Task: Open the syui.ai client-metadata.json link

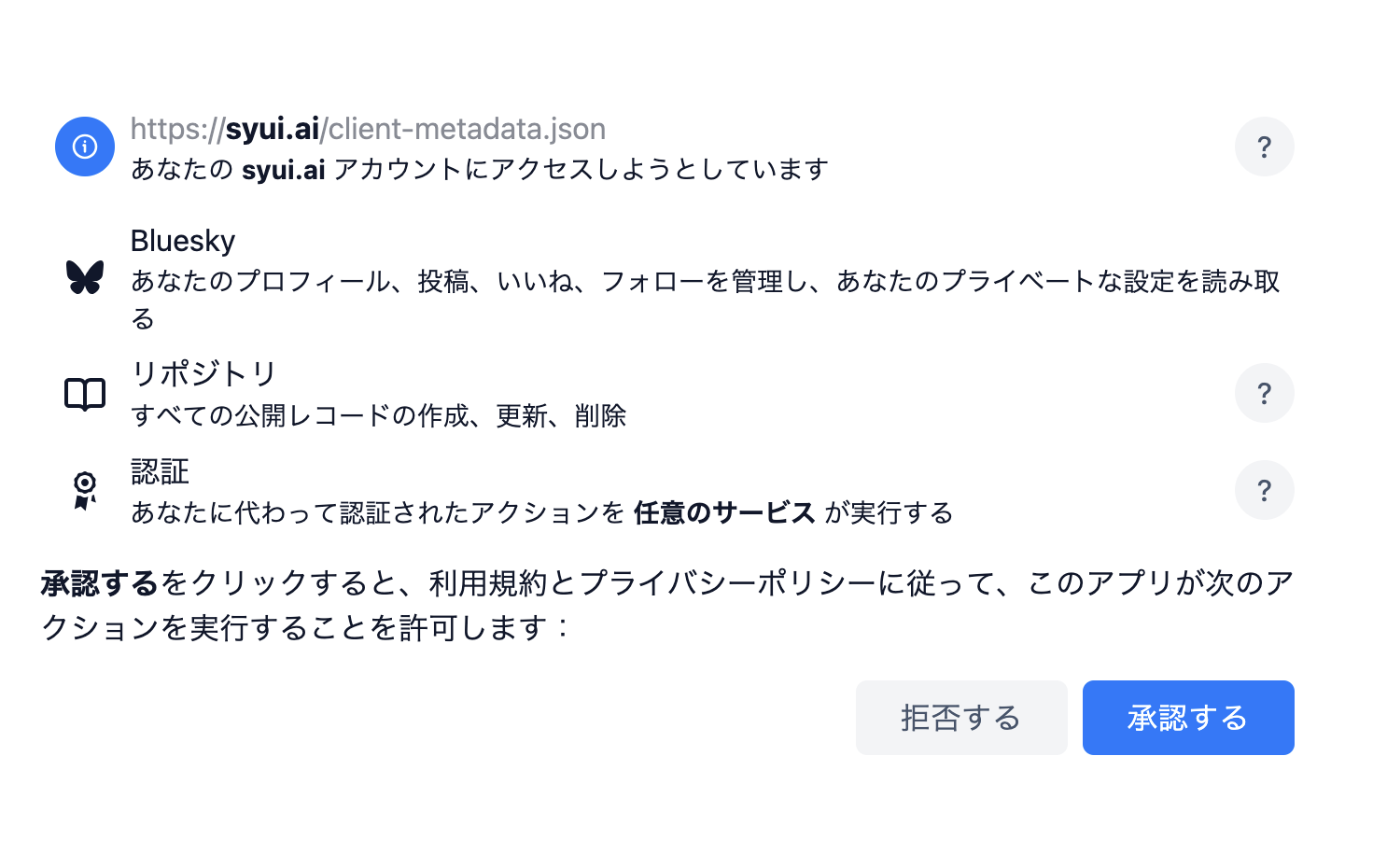Action: pyautogui.click(x=368, y=129)
